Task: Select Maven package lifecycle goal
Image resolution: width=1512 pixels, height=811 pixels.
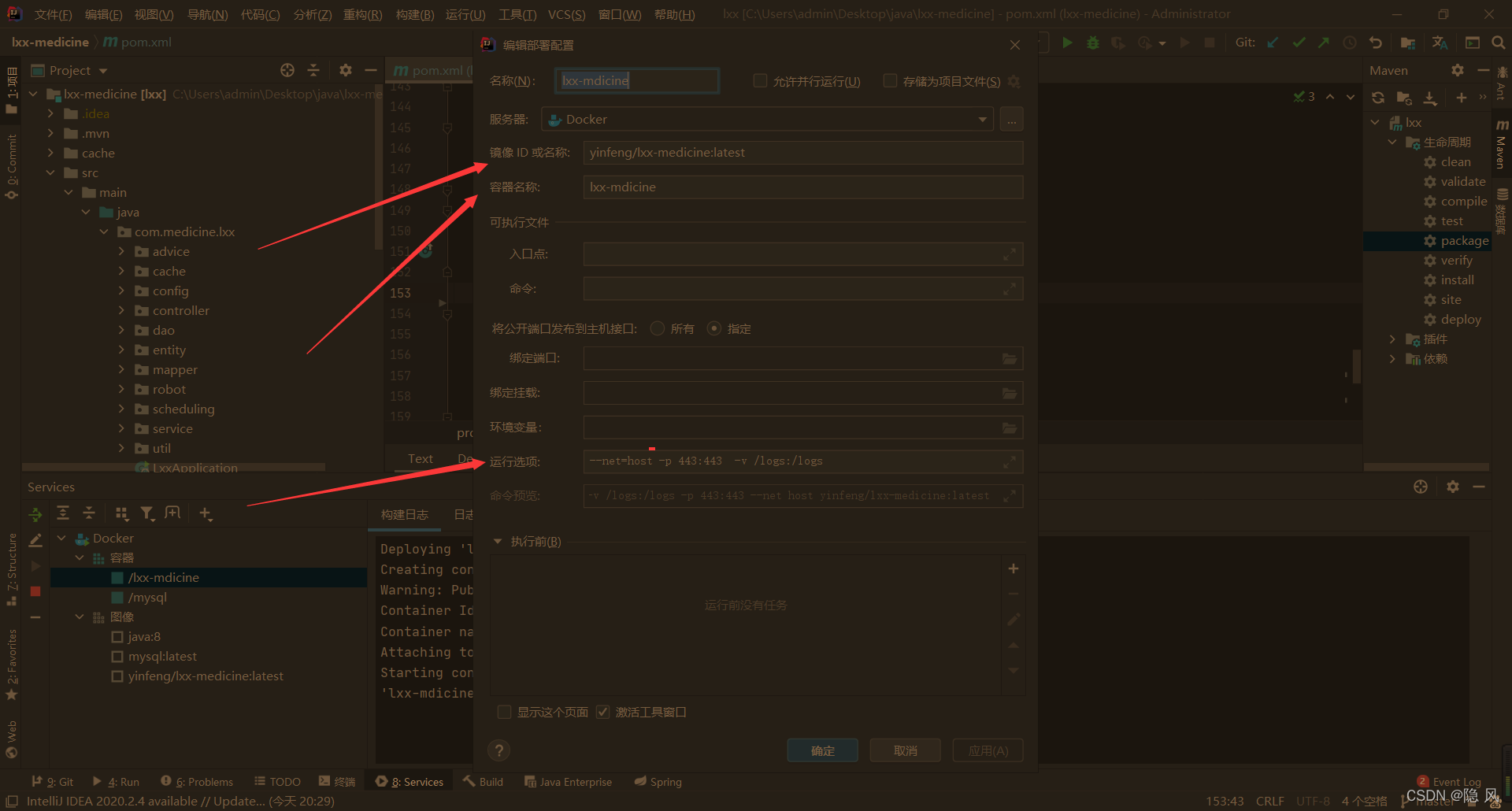Action: click(1464, 240)
